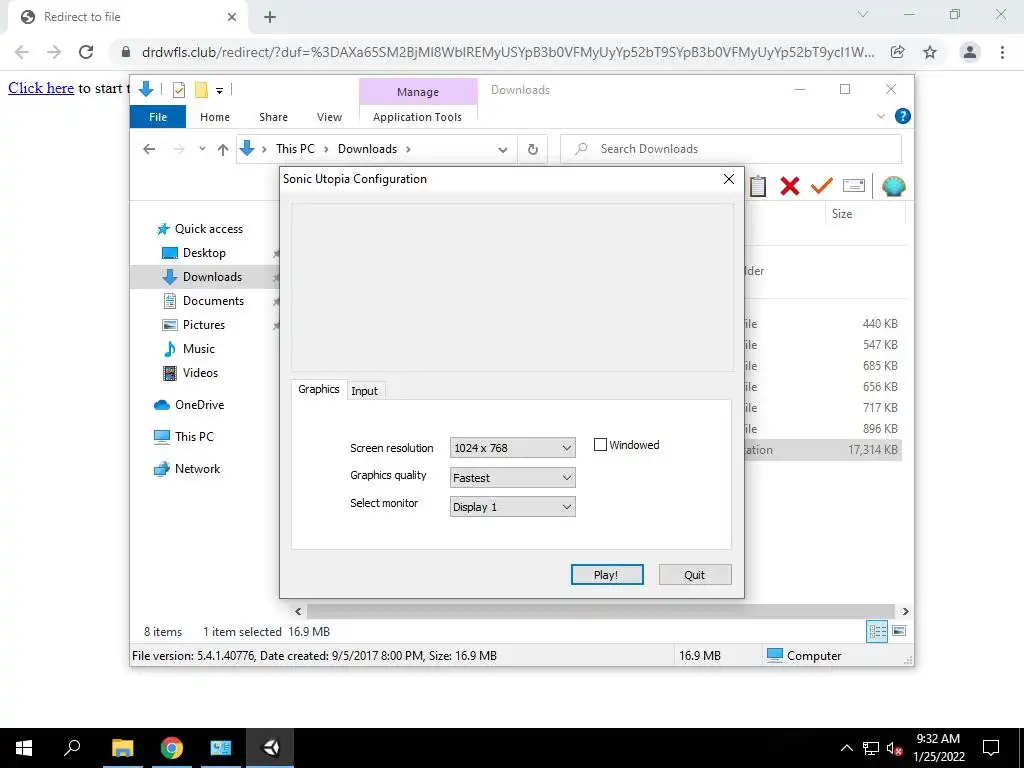Viewport: 1024px width, 768px height.
Task: Click the orange checkmark icon in Explorer
Action: point(822,186)
